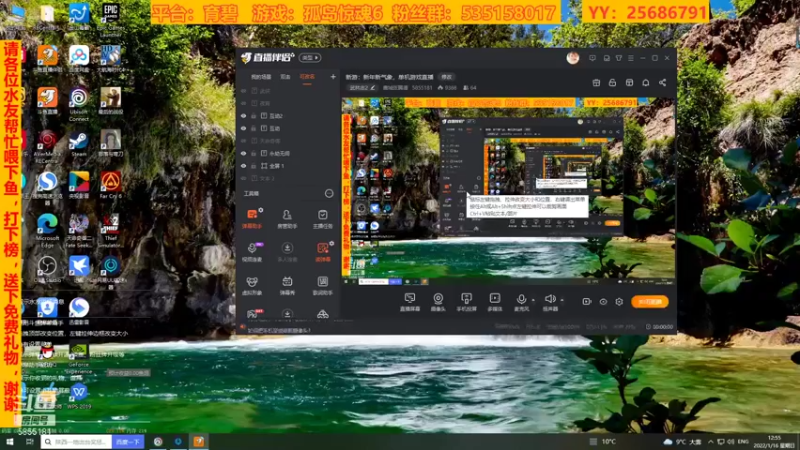This screenshot has width=800, height=450.
Task: Expand microphone options arrow
Action: 533,300
